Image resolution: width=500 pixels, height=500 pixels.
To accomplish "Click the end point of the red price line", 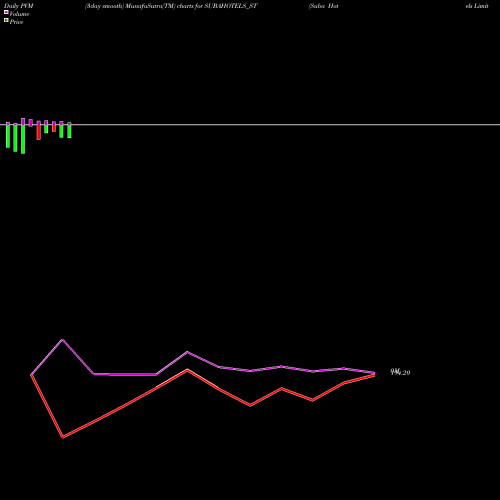I will click(374, 375).
